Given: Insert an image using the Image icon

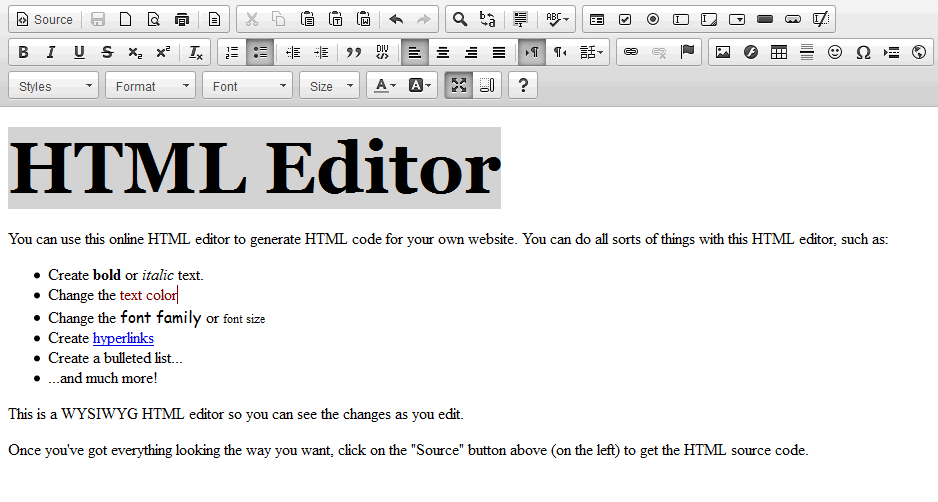Looking at the screenshot, I should [723, 53].
